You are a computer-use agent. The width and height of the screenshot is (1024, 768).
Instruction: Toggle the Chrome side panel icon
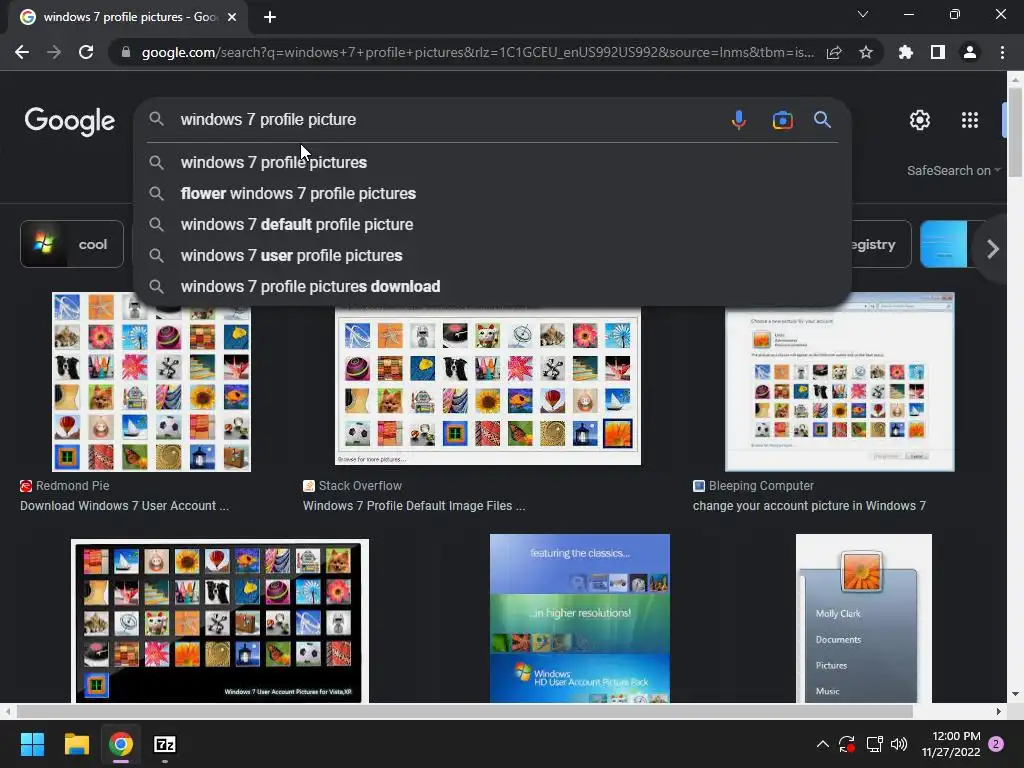(938, 52)
